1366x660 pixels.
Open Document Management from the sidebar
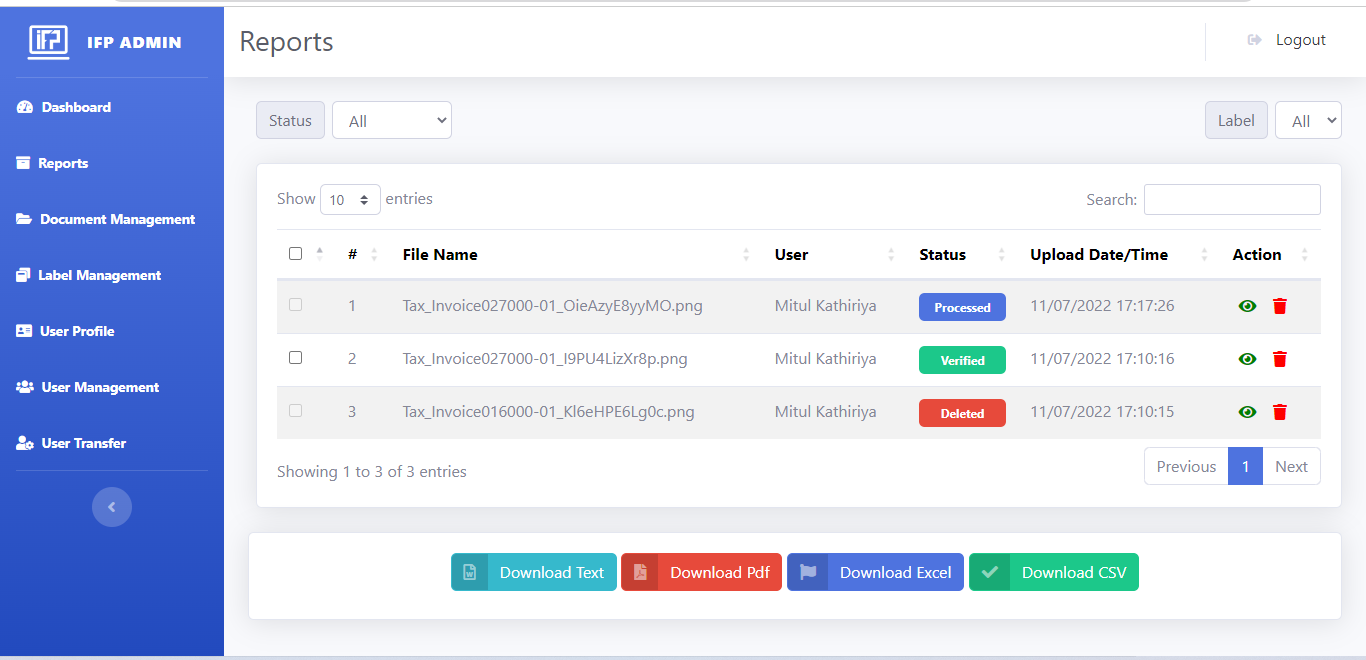(117, 219)
